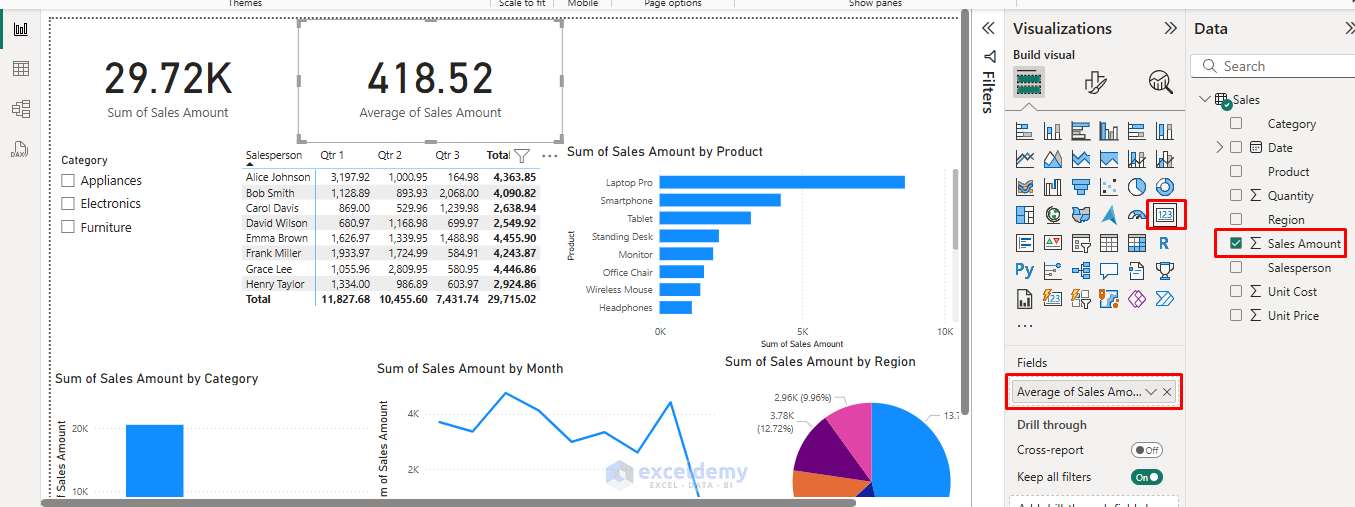Collapse the Filters pane chevrons

pyautogui.click(x=989, y=28)
